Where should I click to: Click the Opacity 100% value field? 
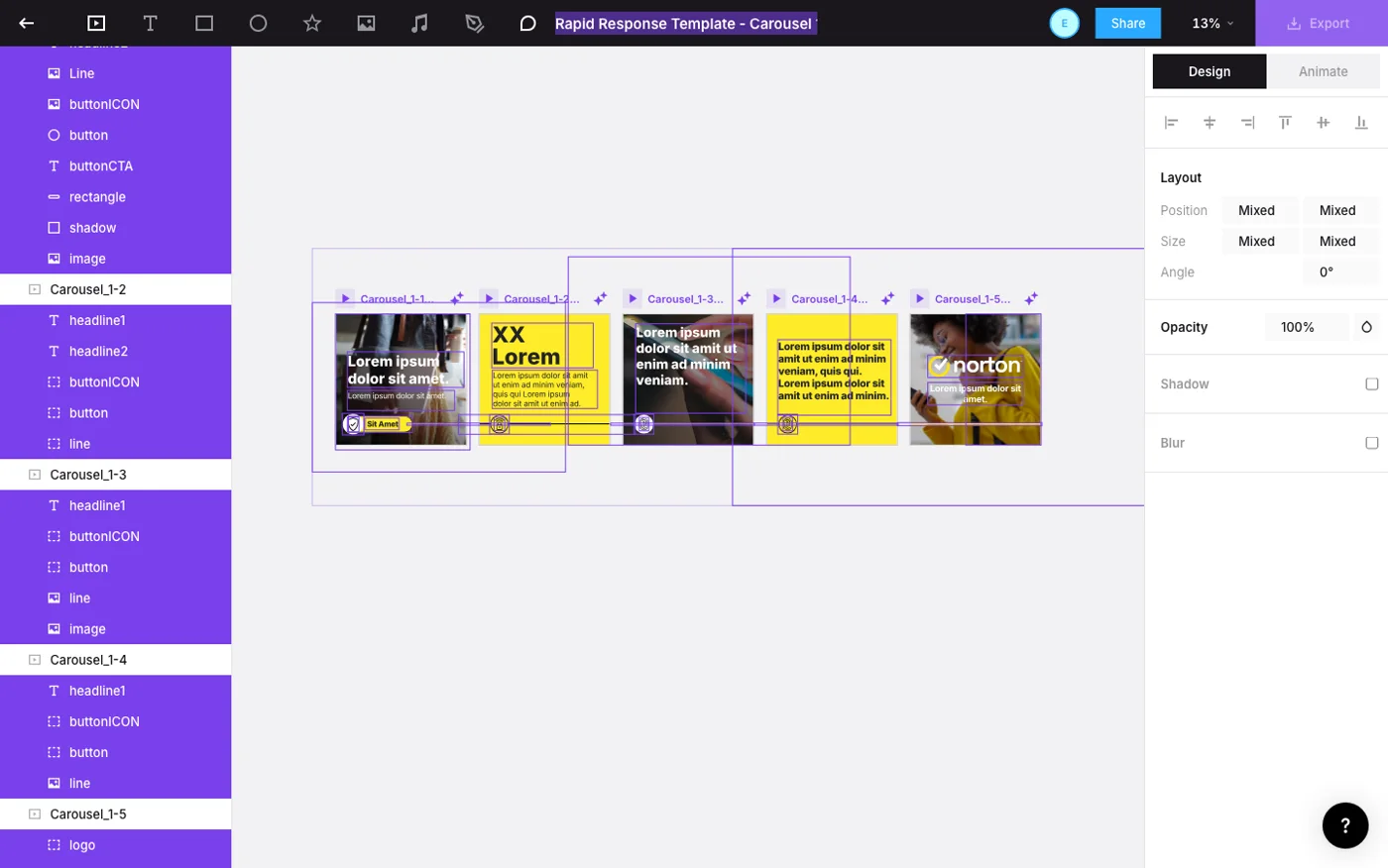point(1307,327)
